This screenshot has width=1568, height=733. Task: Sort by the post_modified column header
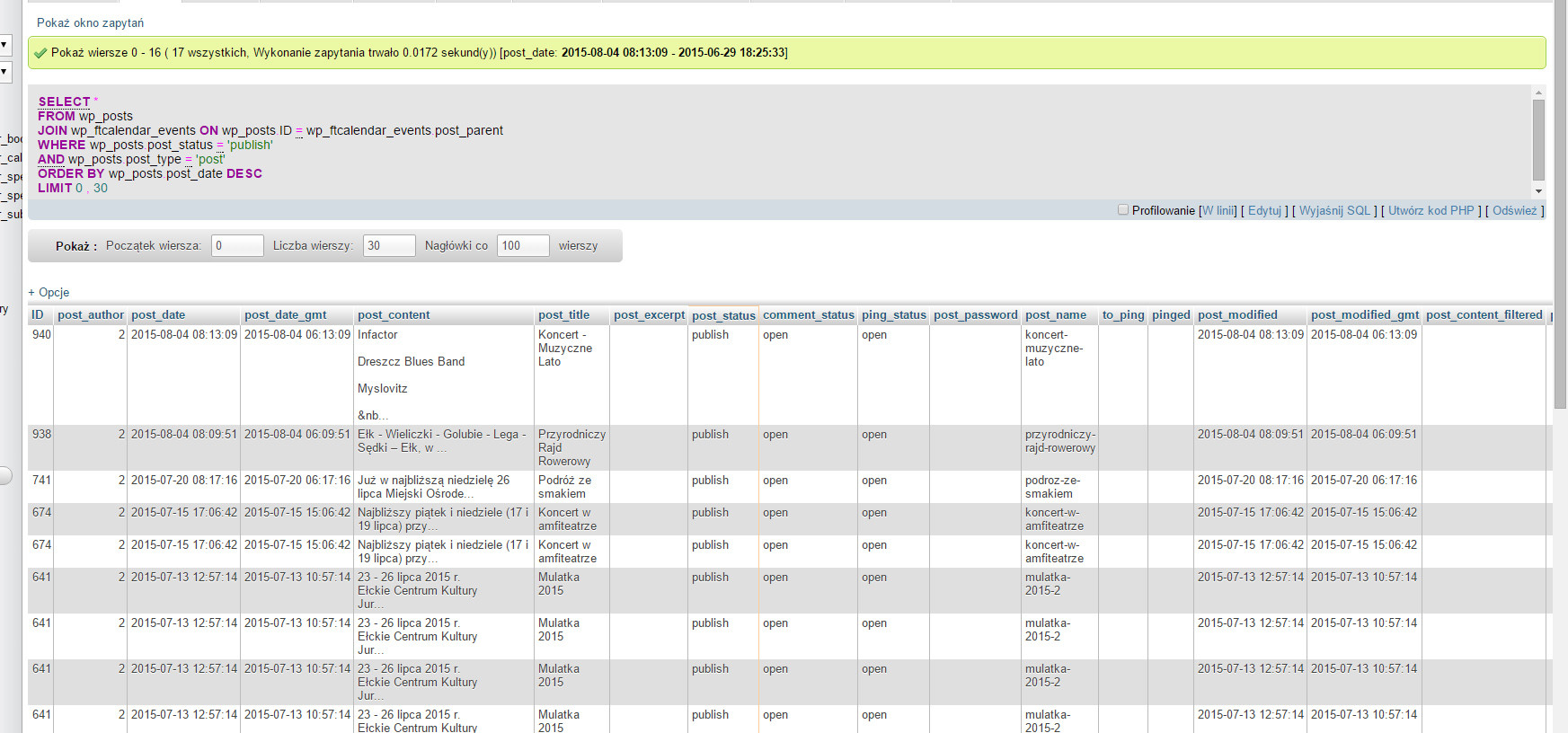tap(1237, 314)
